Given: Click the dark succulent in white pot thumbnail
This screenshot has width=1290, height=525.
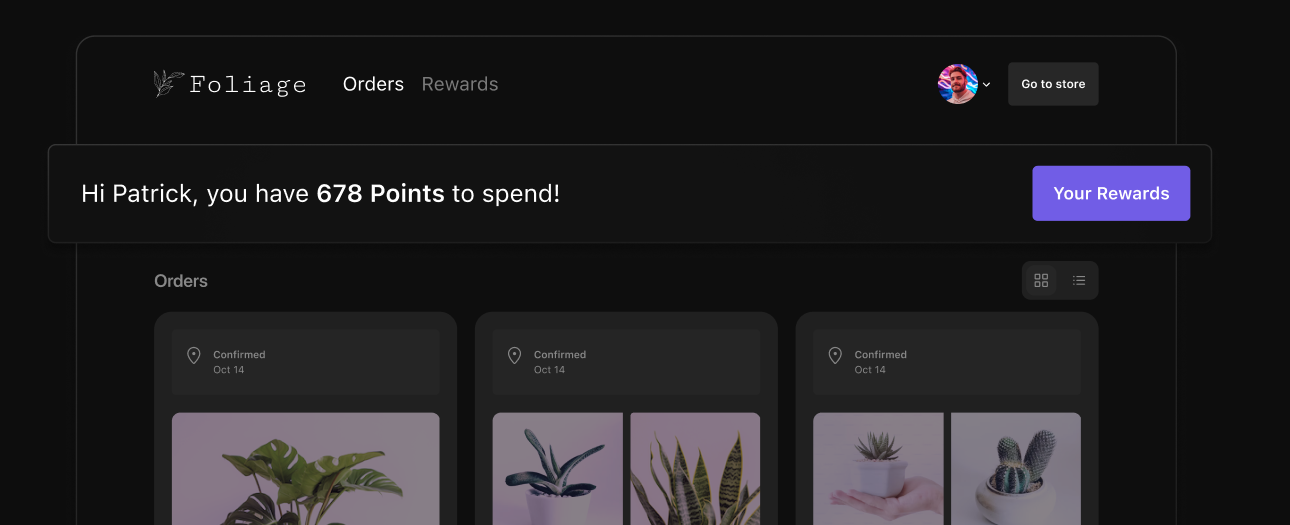Looking at the screenshot, I should [557, 468].
